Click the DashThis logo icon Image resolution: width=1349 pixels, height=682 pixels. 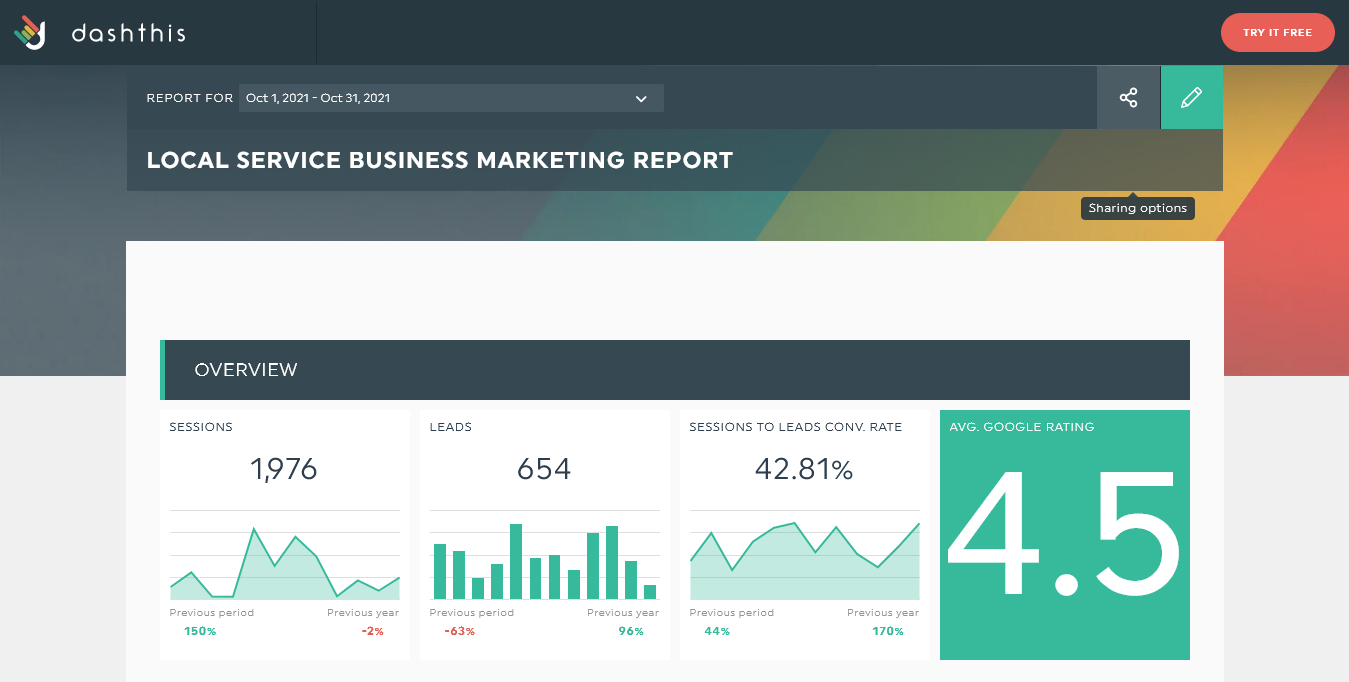(30, 33)
